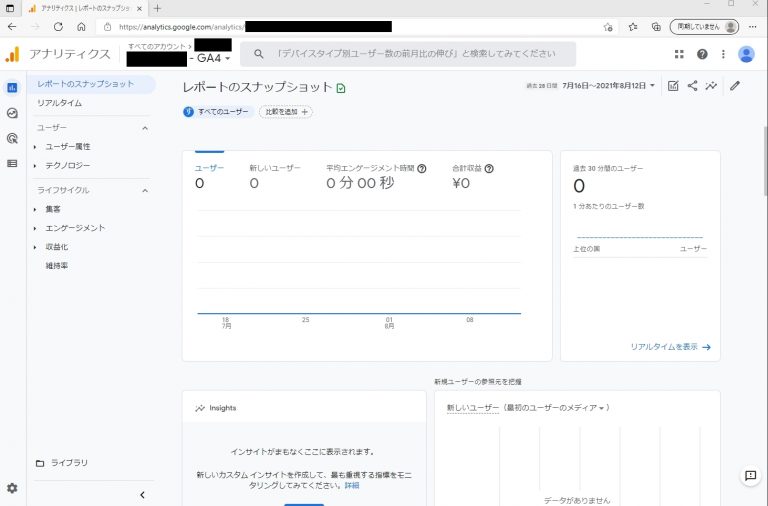Open the date range dropdown

pyautogui.click(x=608, y=86)
